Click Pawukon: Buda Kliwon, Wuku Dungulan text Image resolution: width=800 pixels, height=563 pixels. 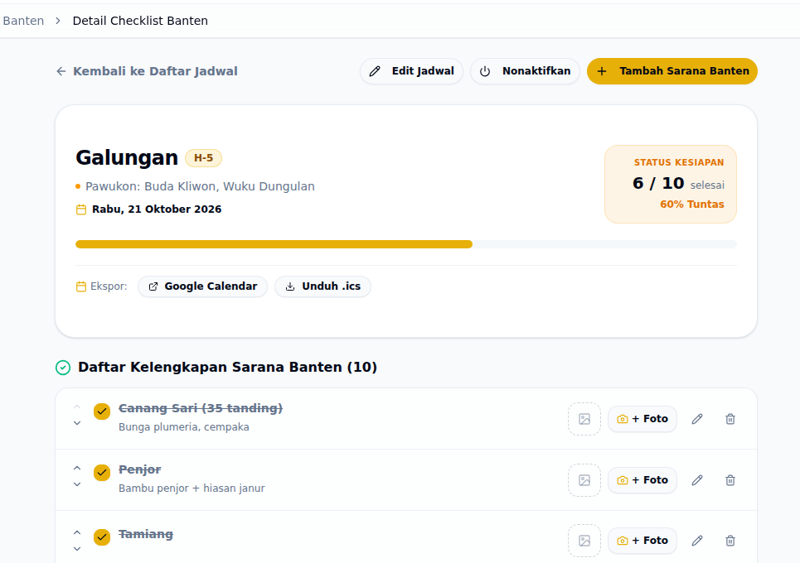click(200, 186)
